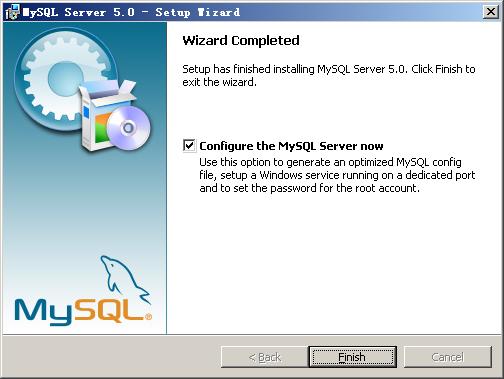504x379 pixels.
Task: Close the Setup Wizard window
Action: coord(491,12)
